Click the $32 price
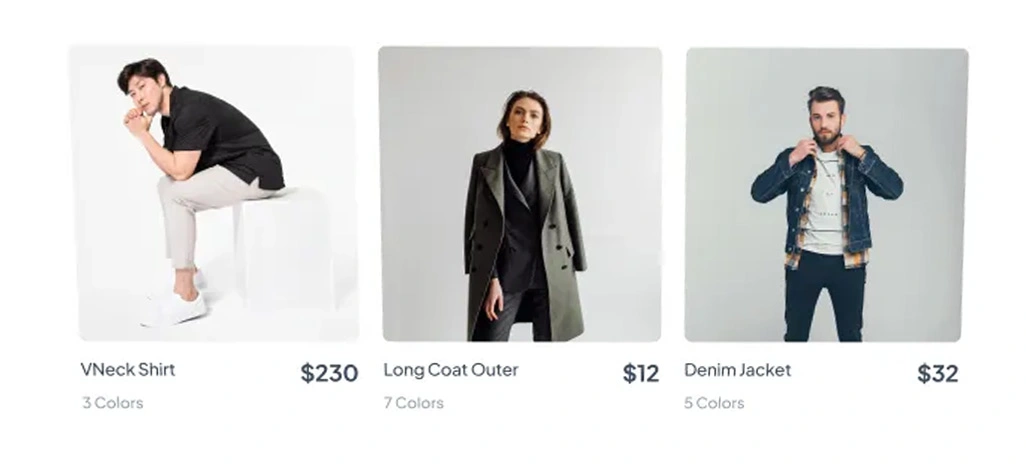This screenshot has height=466, width=1026. pyautogui.click(x=937, y=373)
